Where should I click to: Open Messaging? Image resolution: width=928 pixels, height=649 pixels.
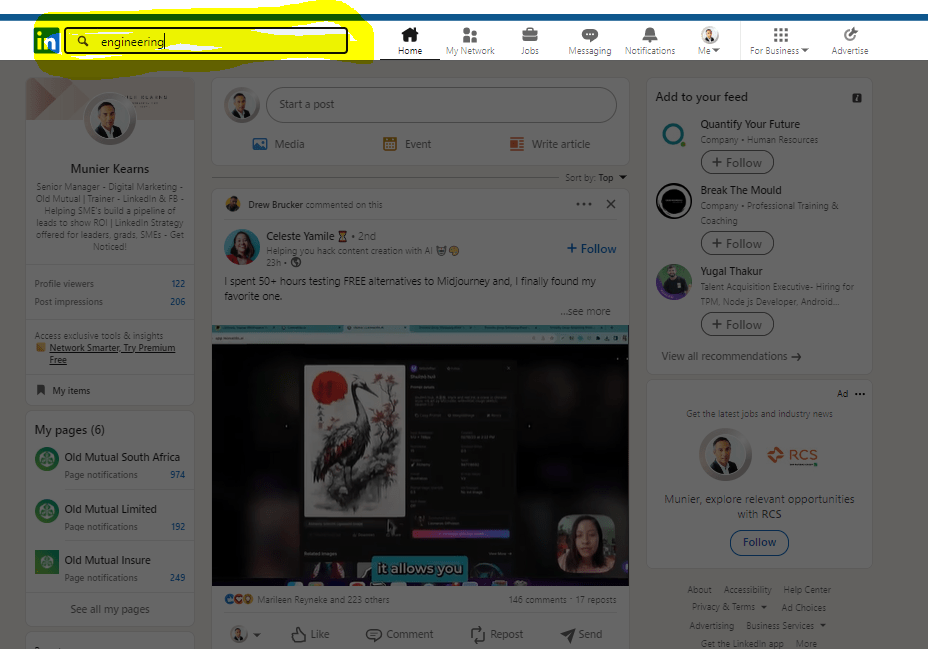[x=589, y=36]
